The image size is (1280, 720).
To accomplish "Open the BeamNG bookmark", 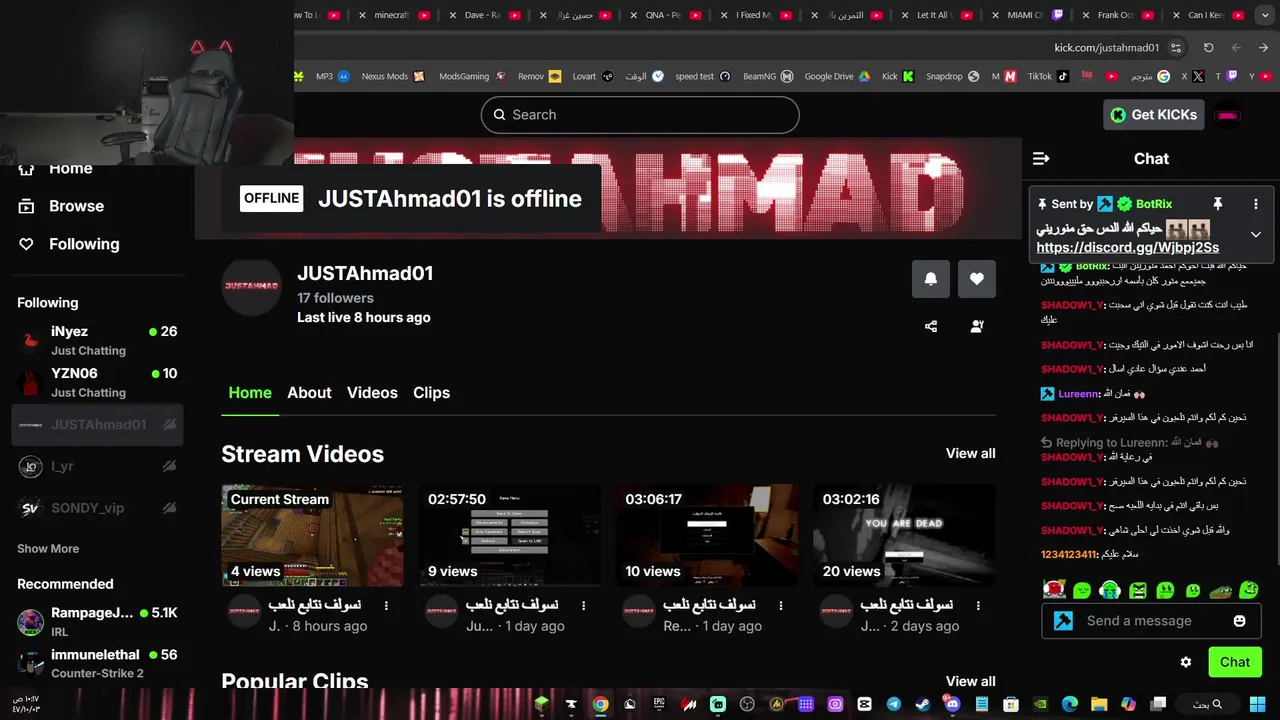I will 768,76.
